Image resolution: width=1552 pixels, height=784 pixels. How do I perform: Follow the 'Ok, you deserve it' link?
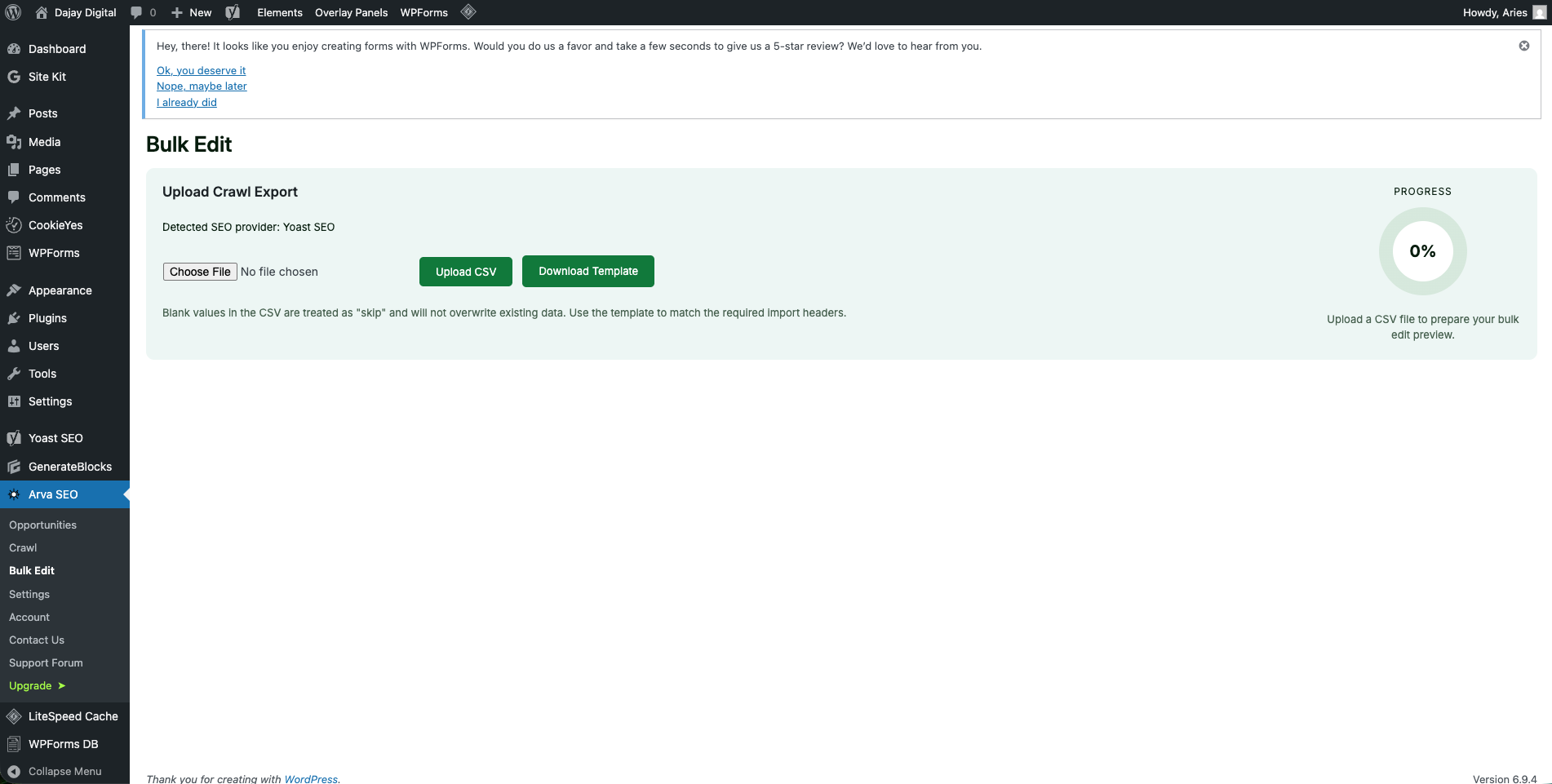point(201,70)
